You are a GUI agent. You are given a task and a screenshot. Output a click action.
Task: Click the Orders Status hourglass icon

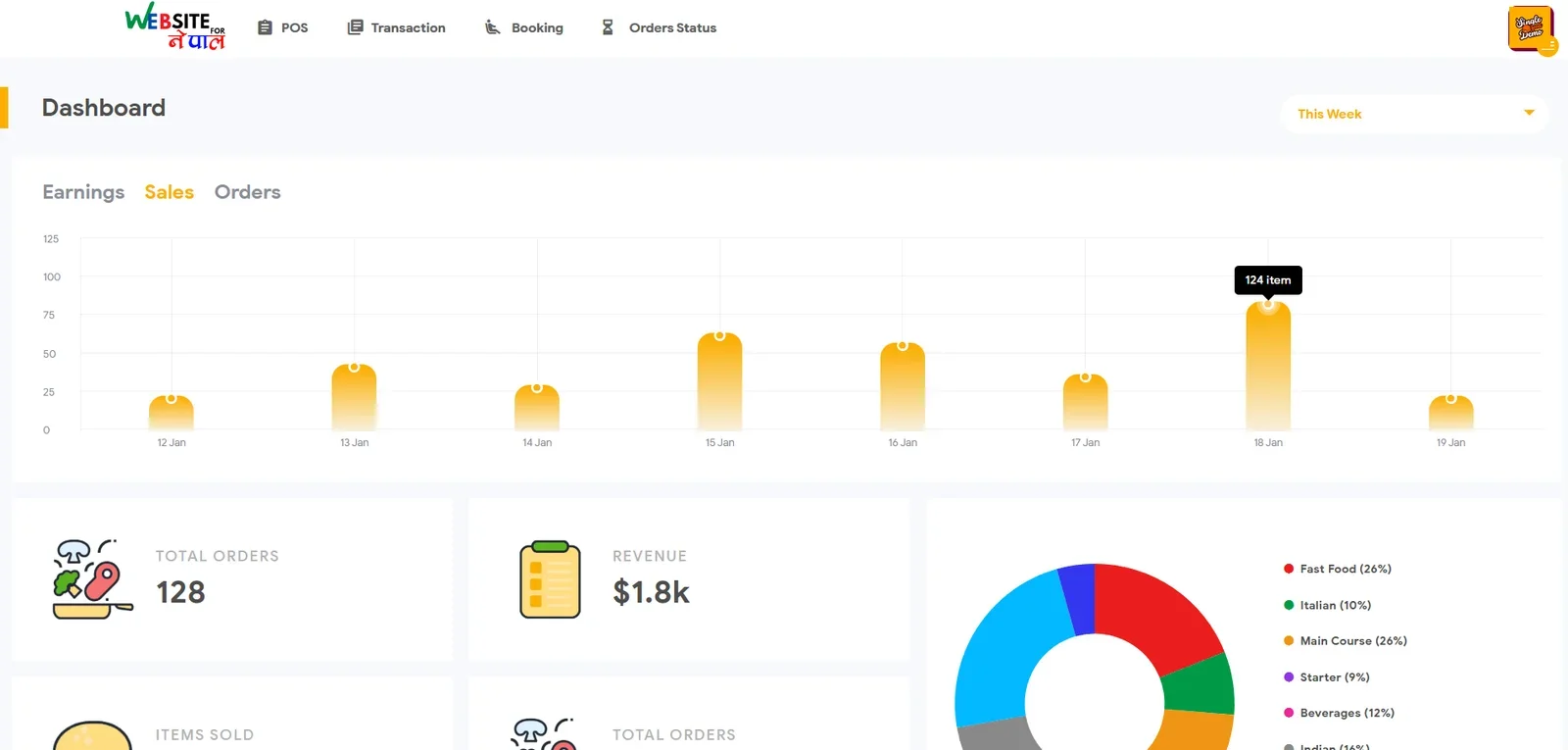coord(608,27)
